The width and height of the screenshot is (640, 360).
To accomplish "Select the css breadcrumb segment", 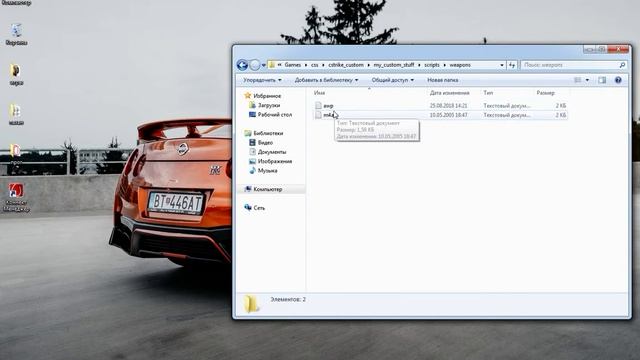I will tap(314, 65).
